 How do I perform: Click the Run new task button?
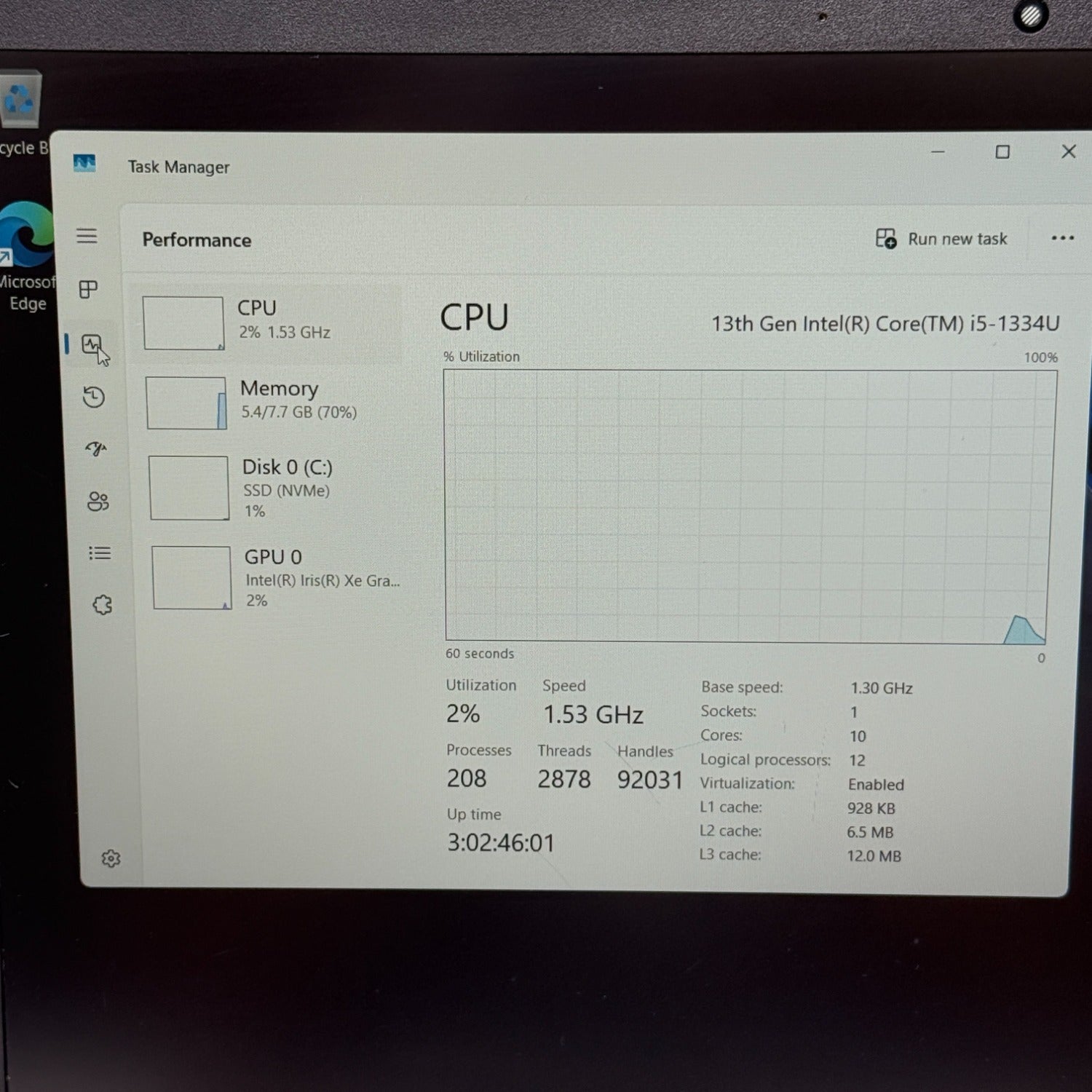click(x=941, y=239)
